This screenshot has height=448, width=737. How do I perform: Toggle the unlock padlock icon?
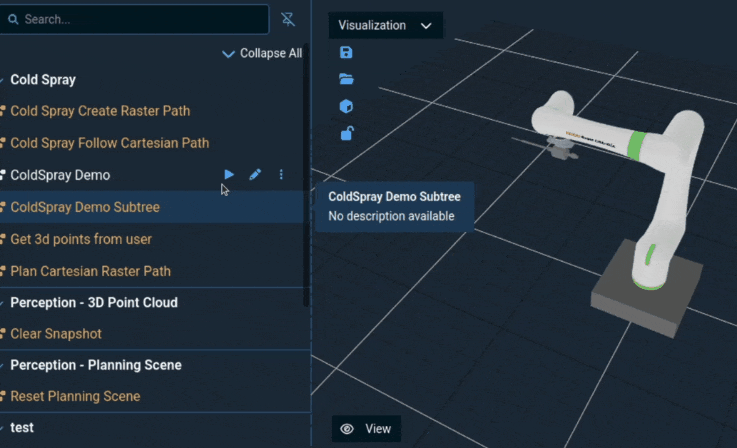click(346, 134)
